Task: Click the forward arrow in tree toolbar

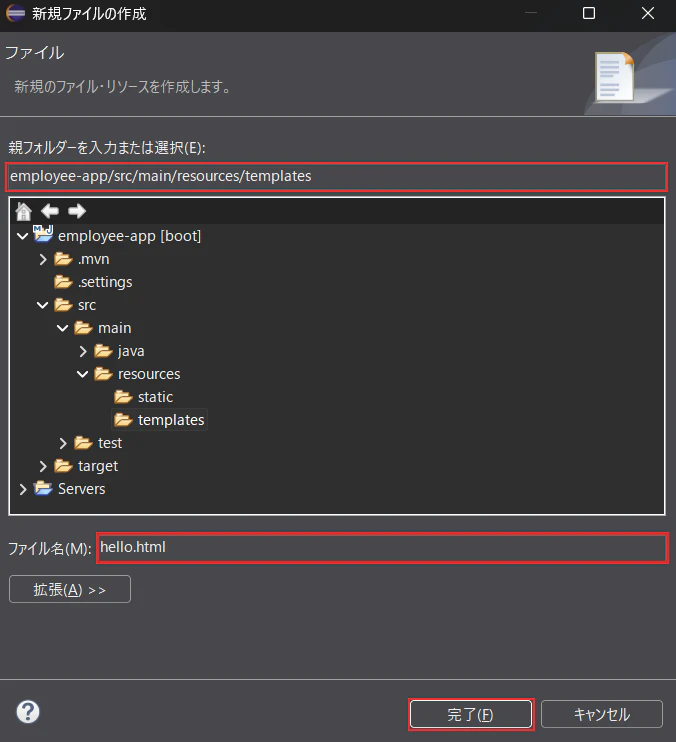Action: [77, 211]
